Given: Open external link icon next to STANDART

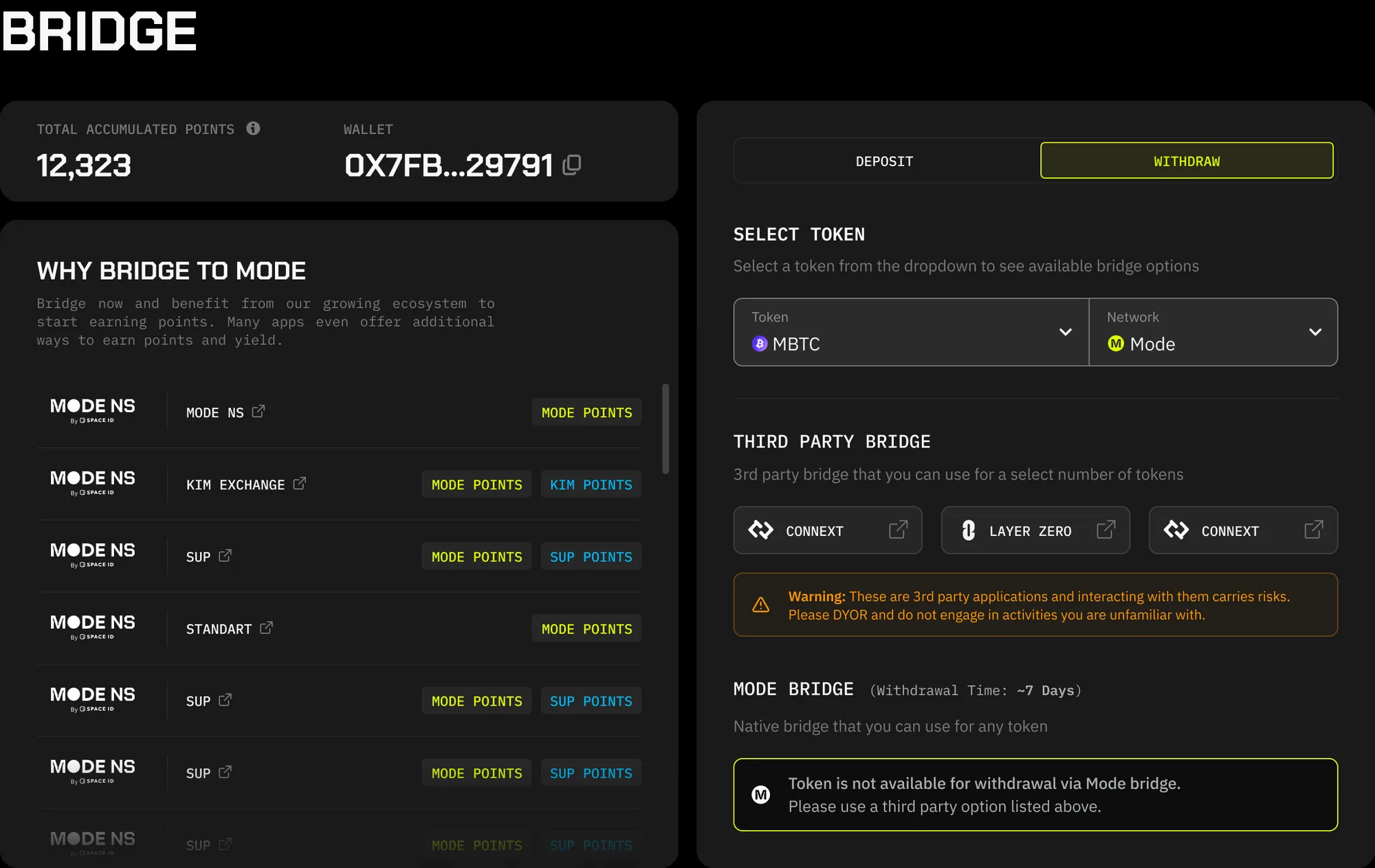Looking at the screenshot, I should [267, 628].
